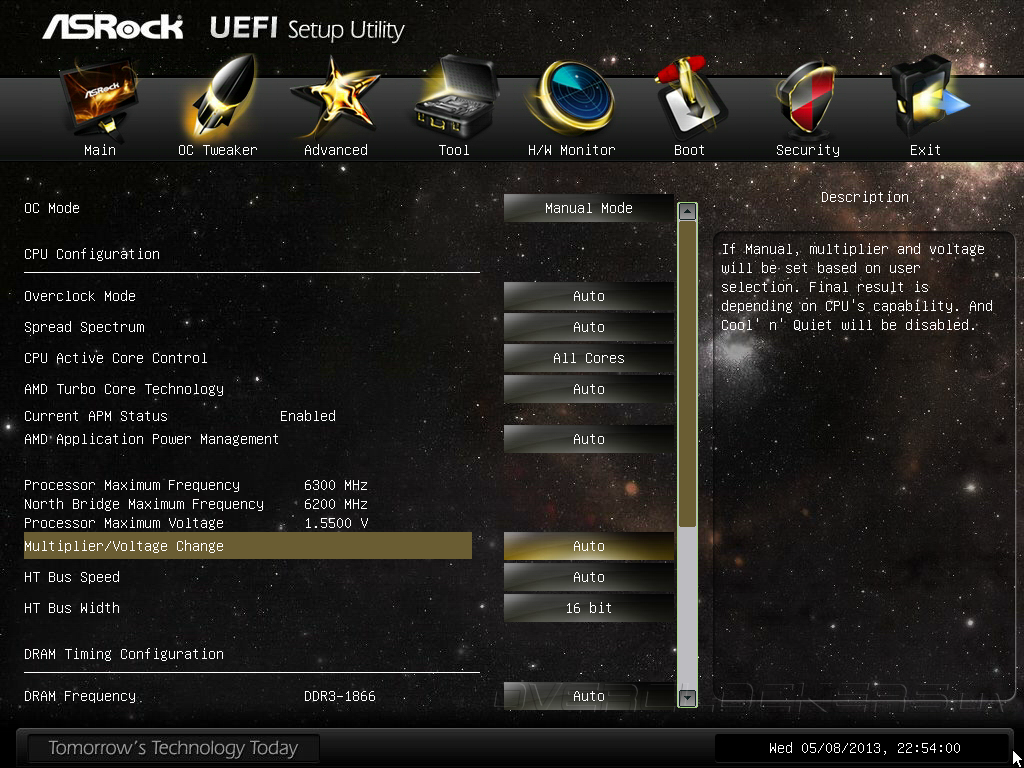Select the CPU Active Core Control label
This screenshot has height=768, width=1024.
tap(116, 359)
